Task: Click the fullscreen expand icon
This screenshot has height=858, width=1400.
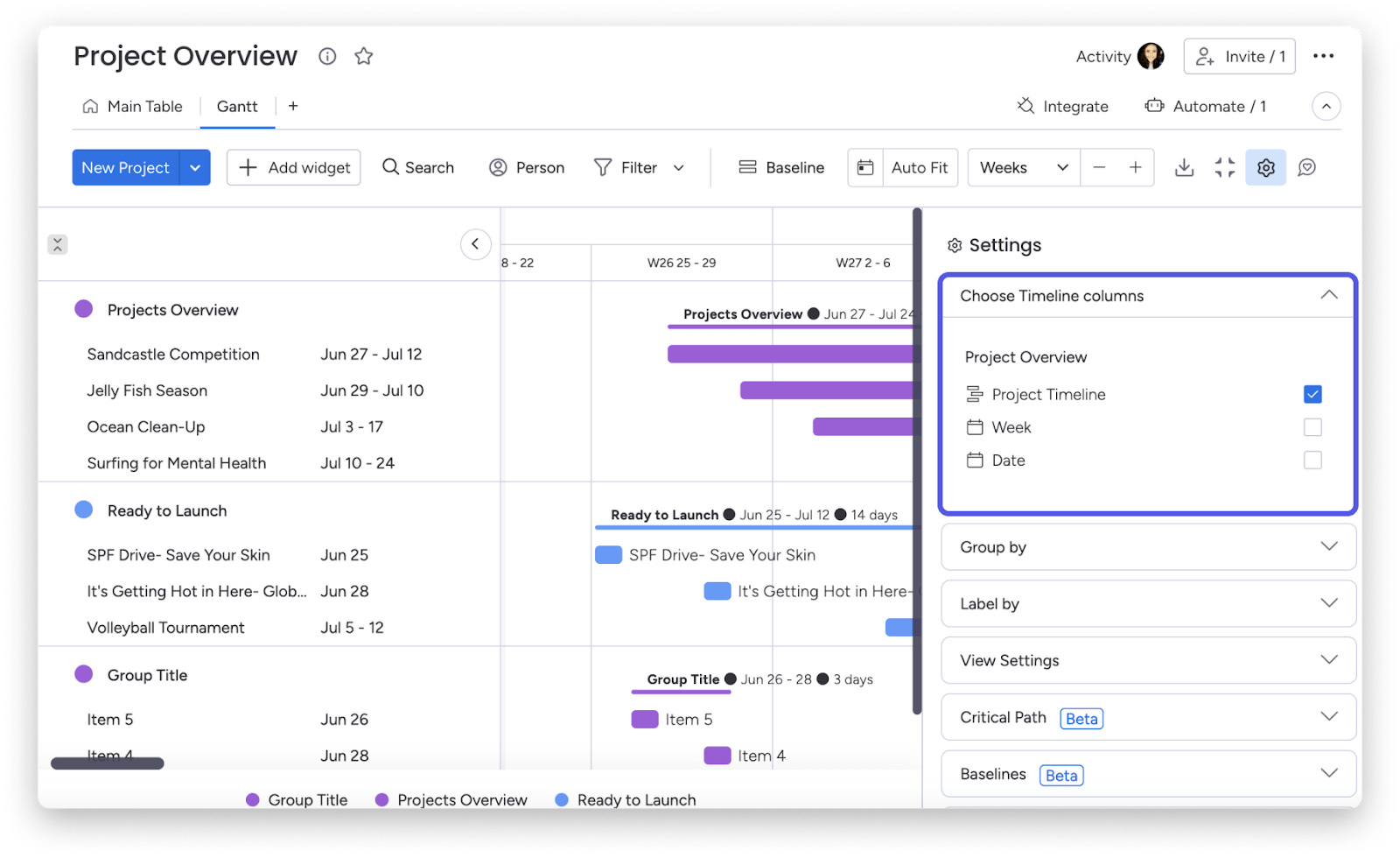Action: 1224,167
